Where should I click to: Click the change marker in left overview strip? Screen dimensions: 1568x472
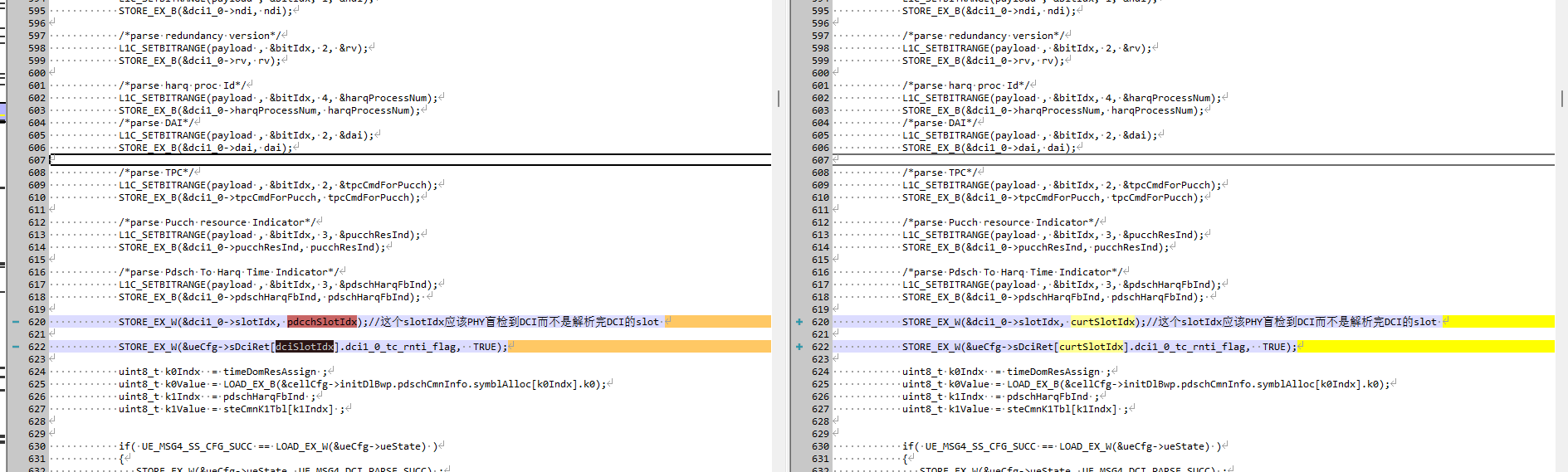(2, 110)
